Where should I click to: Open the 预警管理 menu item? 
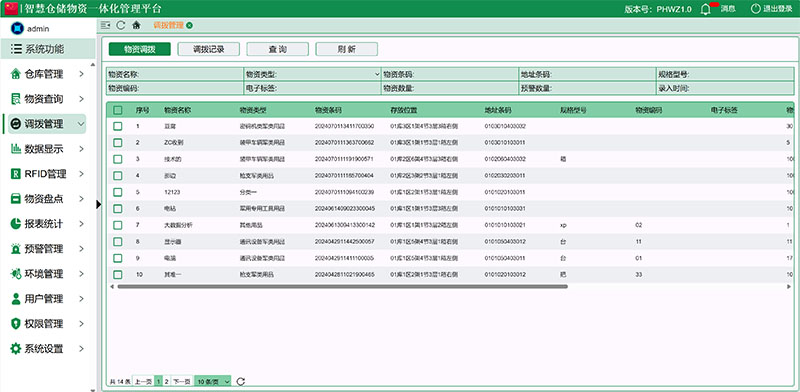[47, 249]
